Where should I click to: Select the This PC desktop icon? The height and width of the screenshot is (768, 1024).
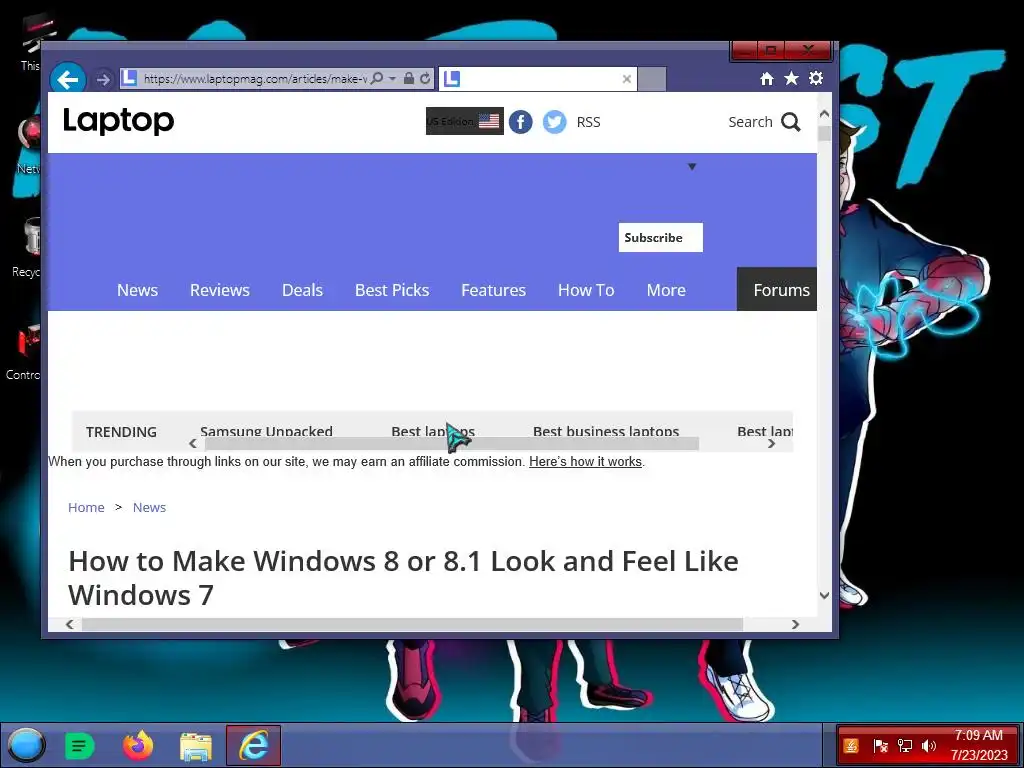[31, 43]
